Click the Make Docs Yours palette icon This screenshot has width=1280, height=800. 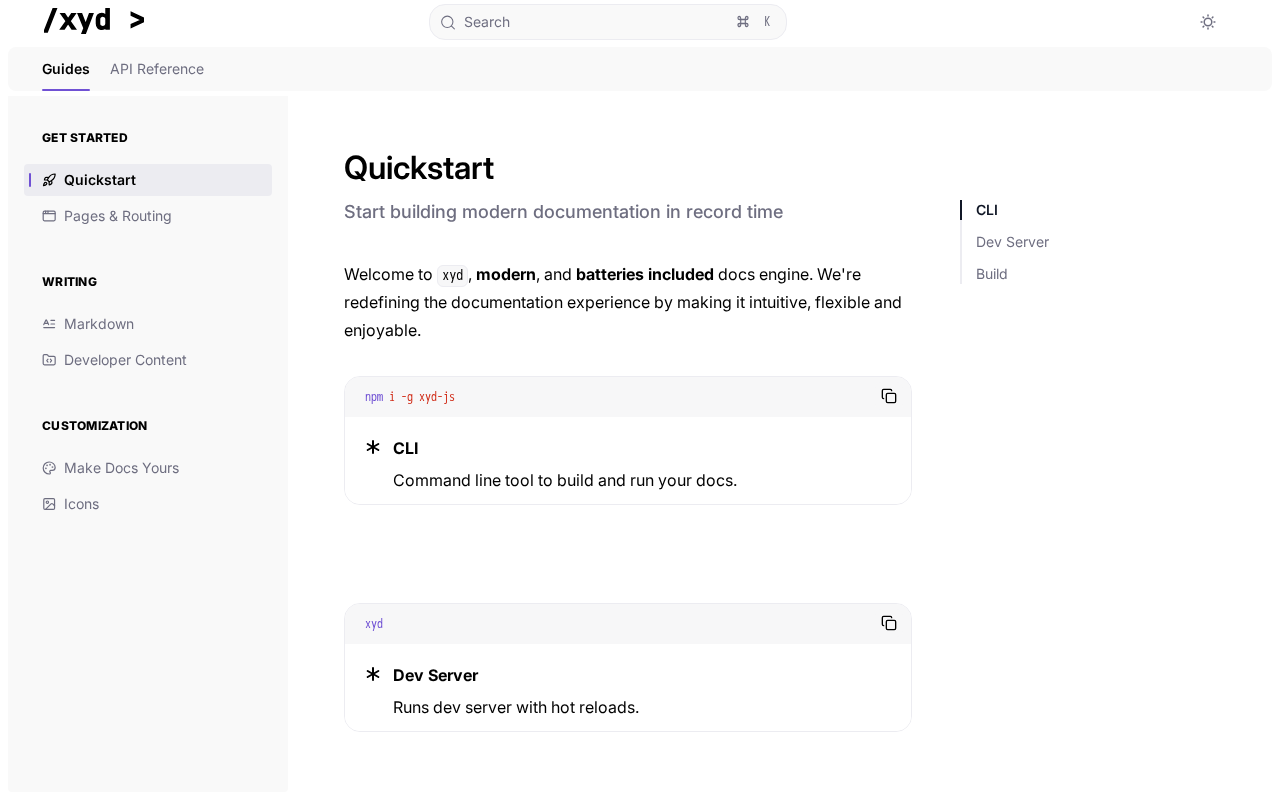click(49, 468)
